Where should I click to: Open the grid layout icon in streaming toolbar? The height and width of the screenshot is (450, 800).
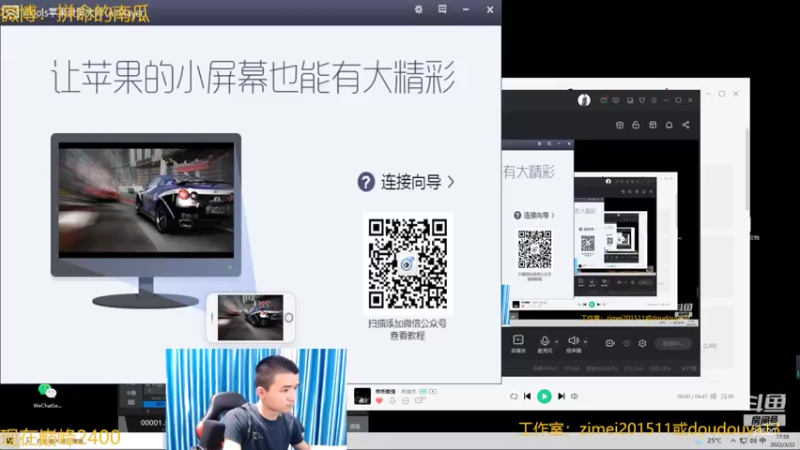(x=653, y=125)
